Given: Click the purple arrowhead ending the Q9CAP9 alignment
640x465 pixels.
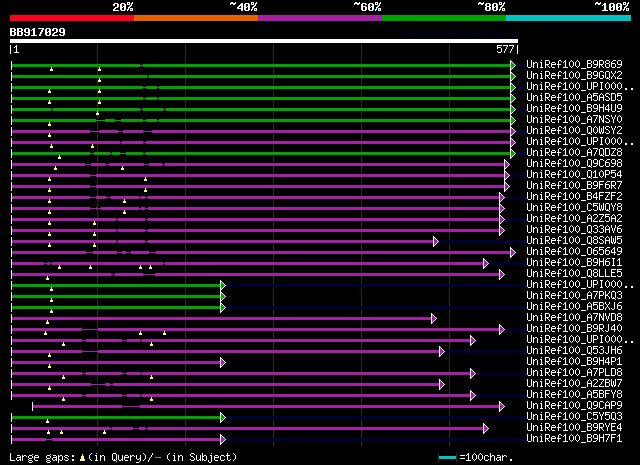Looking at the screenshot, I should click(x=502, y=407).
